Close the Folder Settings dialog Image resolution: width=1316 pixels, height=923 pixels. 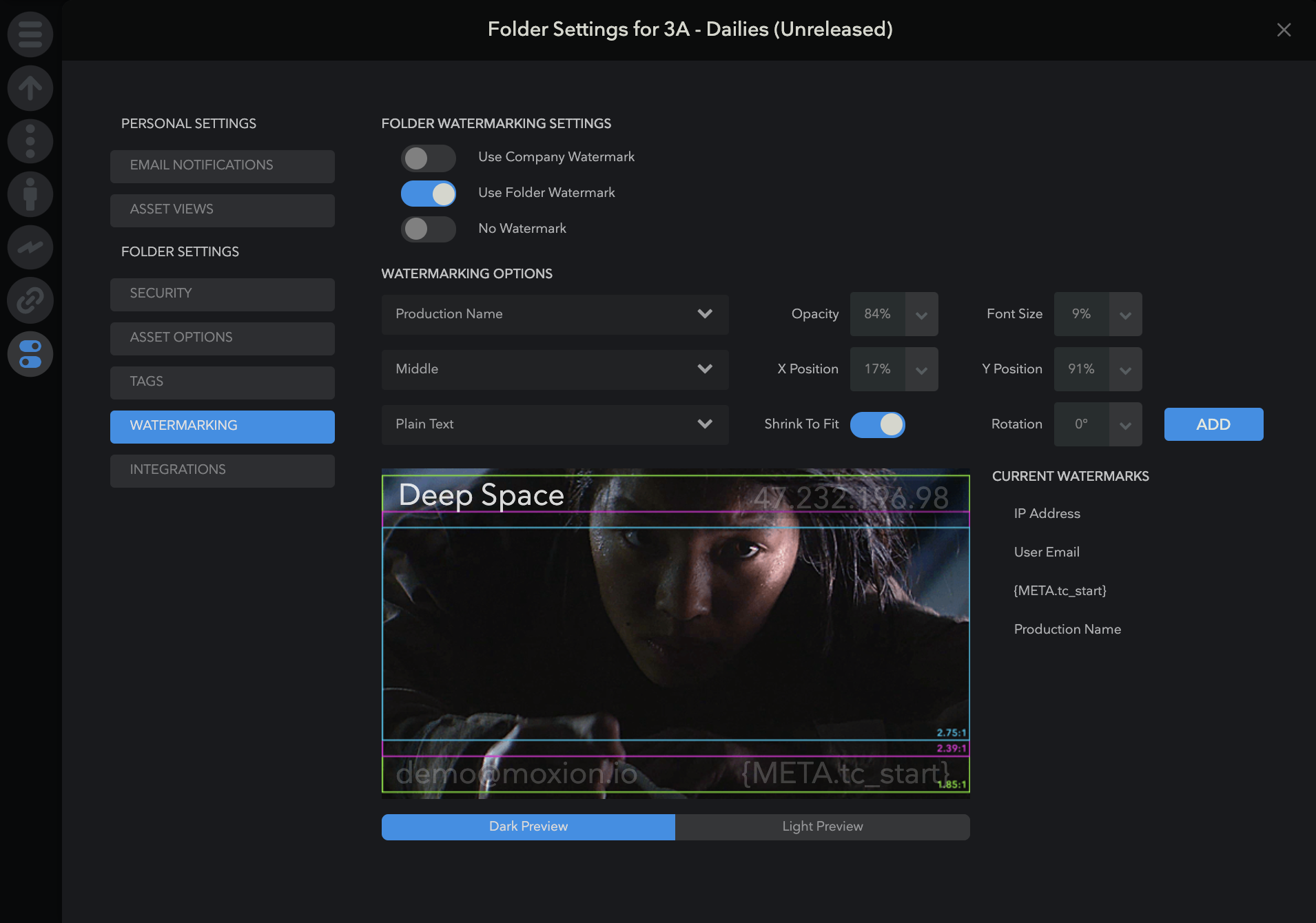(x=1284, y=30)
